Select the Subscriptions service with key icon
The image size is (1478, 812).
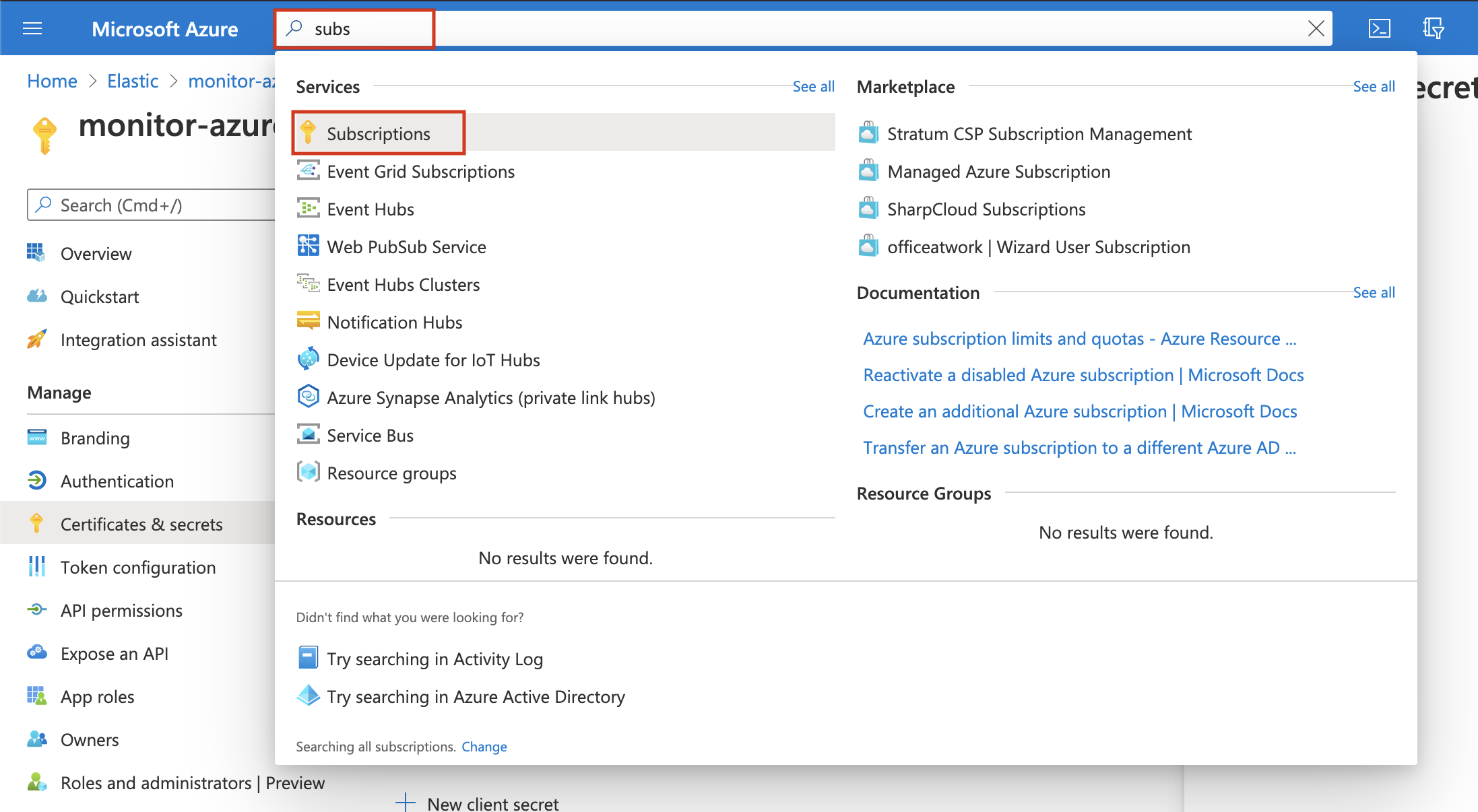[378, 133]
